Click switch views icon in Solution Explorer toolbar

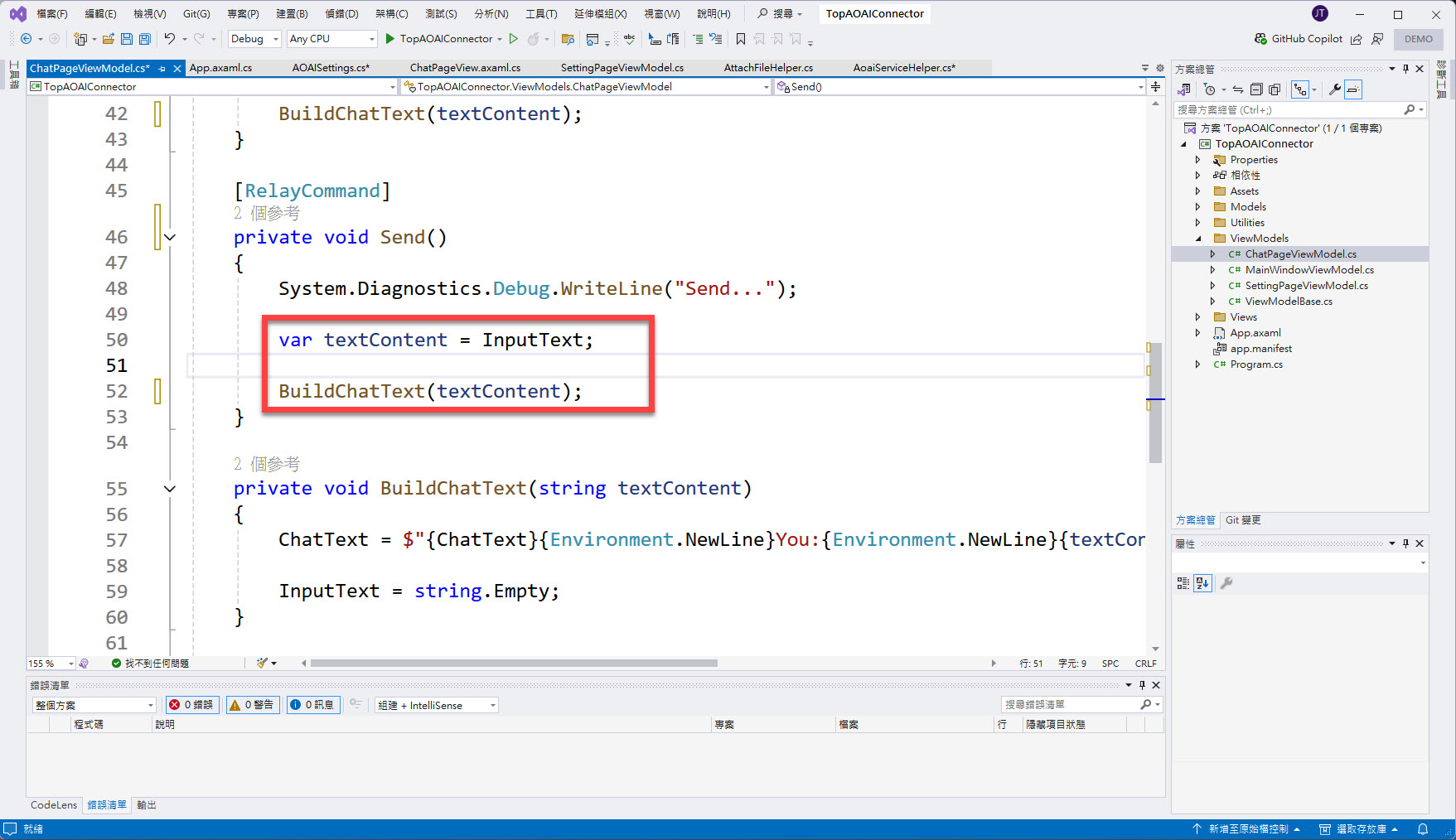[1185, 89]
